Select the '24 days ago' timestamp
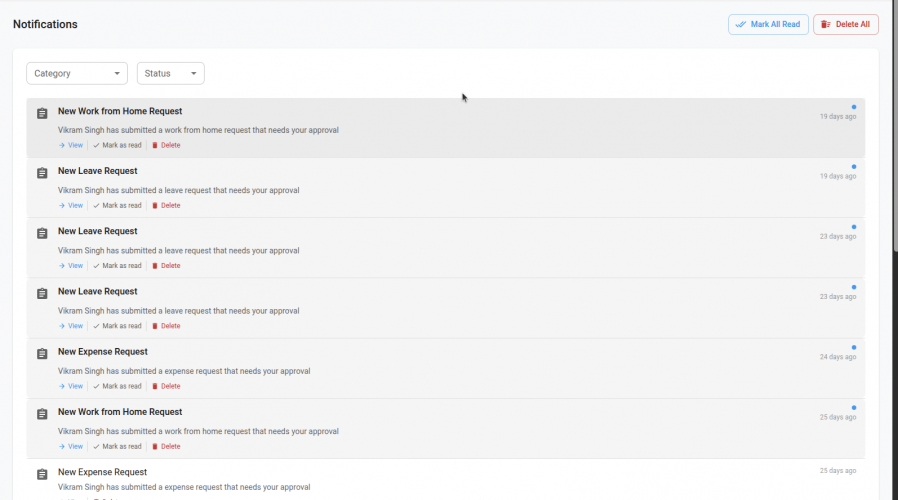This screenshot has width=898, height=500. click(x=837, y=357)
